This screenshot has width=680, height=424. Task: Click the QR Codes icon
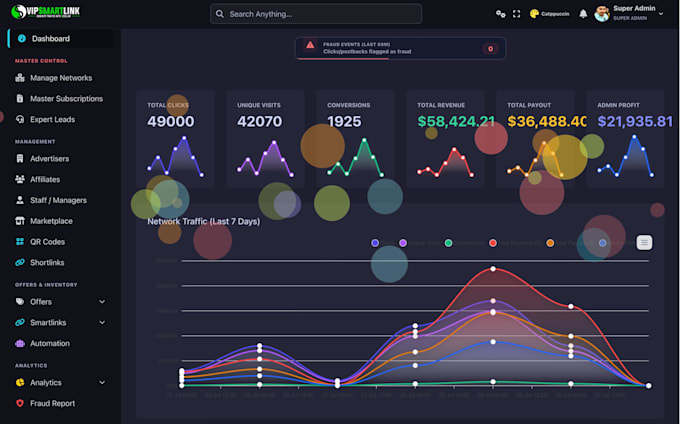20,241
